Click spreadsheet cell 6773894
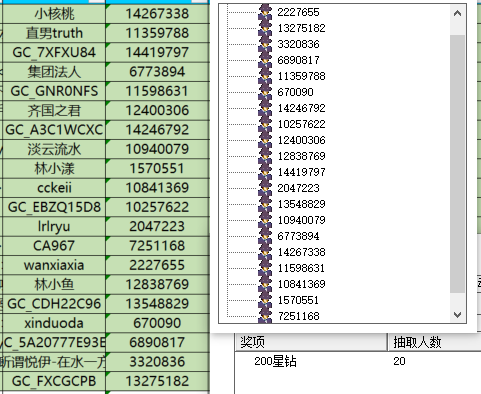Screen dimensions: 481x394 pos(157,72)
